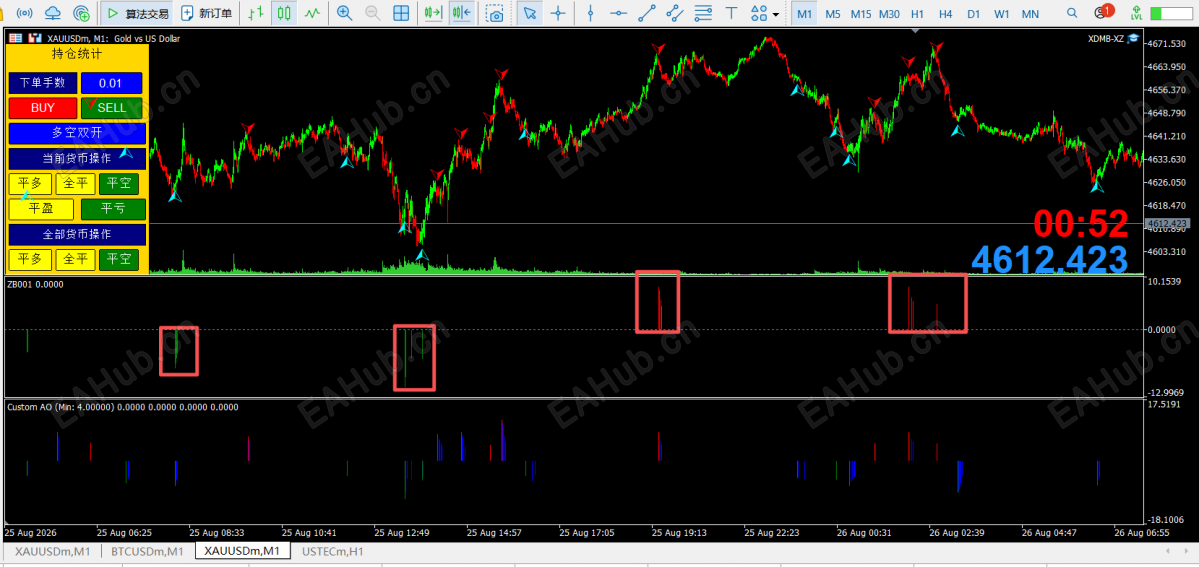
Task: Switch chart to candlestick style
Action: tap(284, 13)
